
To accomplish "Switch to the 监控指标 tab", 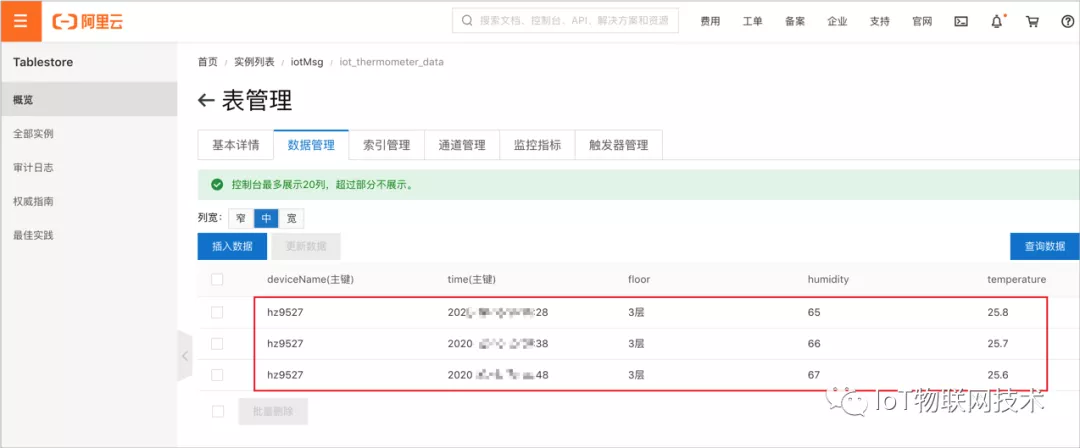I will coord(537,145).
